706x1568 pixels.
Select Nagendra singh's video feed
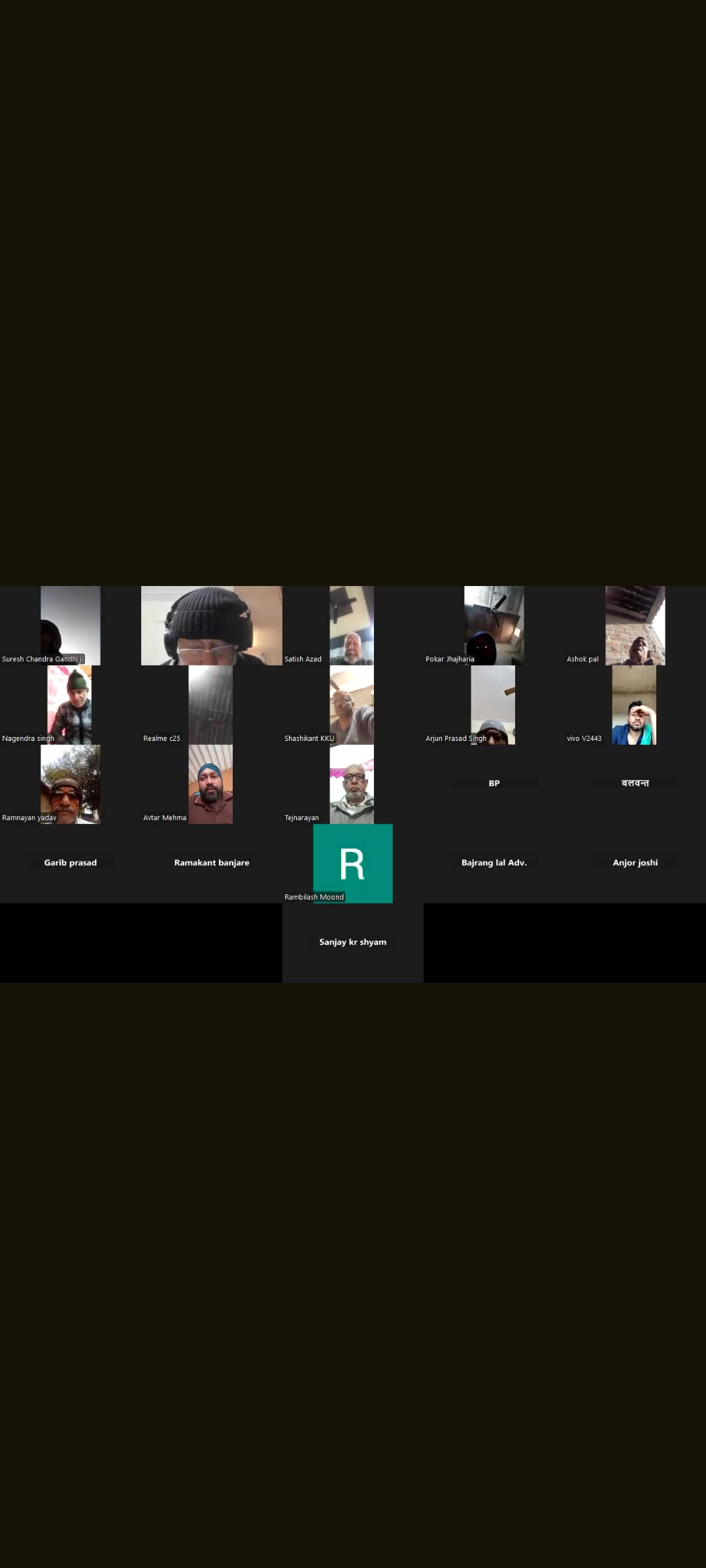point(69,705)
